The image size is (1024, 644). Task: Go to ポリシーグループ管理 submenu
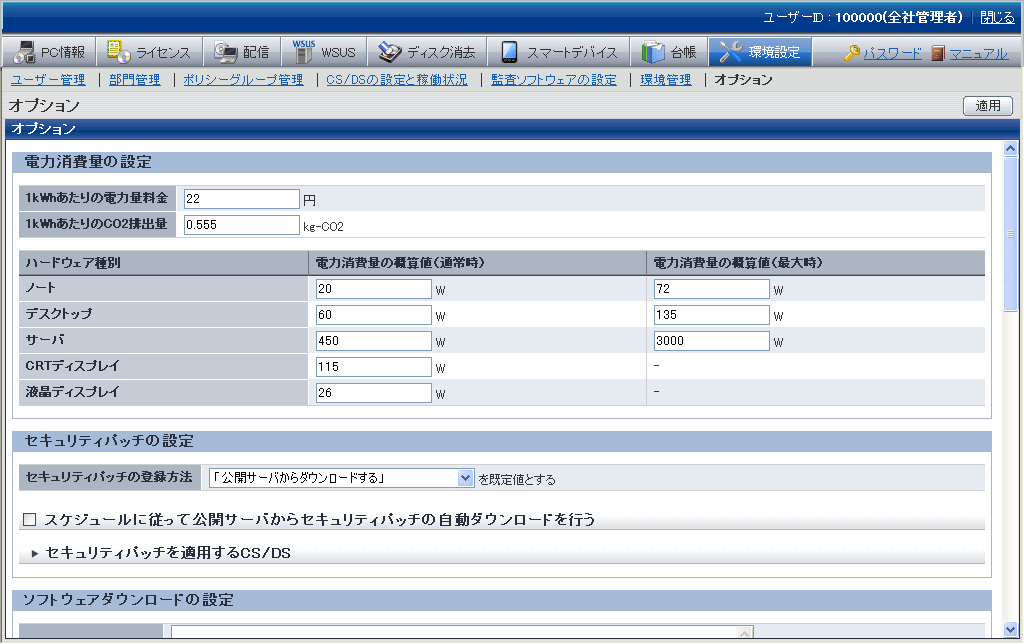[x=243, y=80]
